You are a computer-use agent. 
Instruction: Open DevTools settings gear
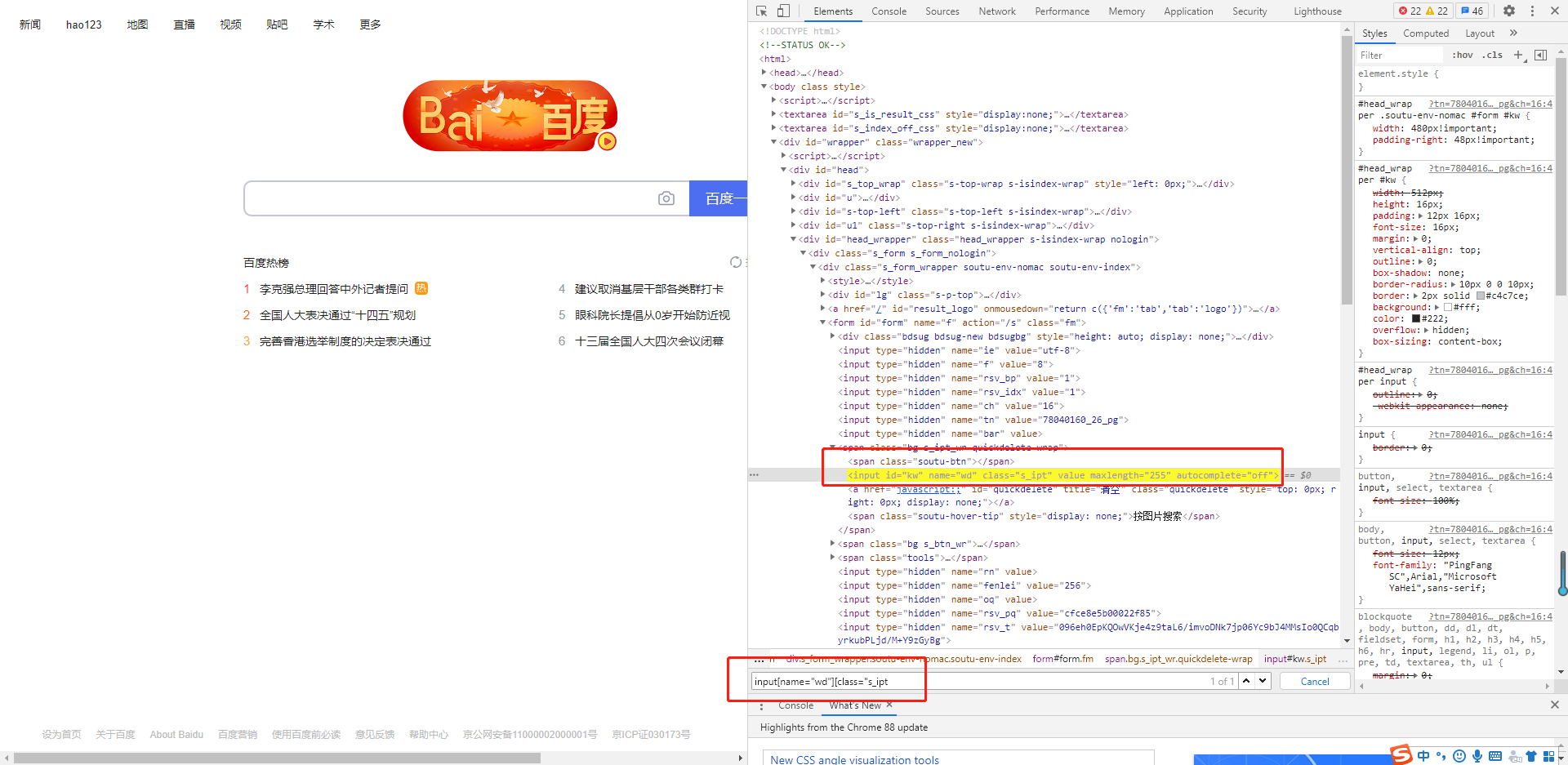(x=1509, y=11)
